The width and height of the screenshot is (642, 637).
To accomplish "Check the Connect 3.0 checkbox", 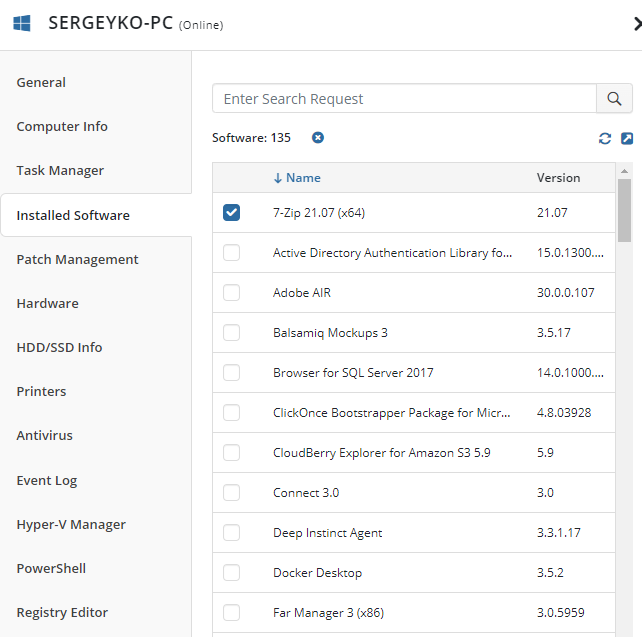I will click(x=231, y=492).
